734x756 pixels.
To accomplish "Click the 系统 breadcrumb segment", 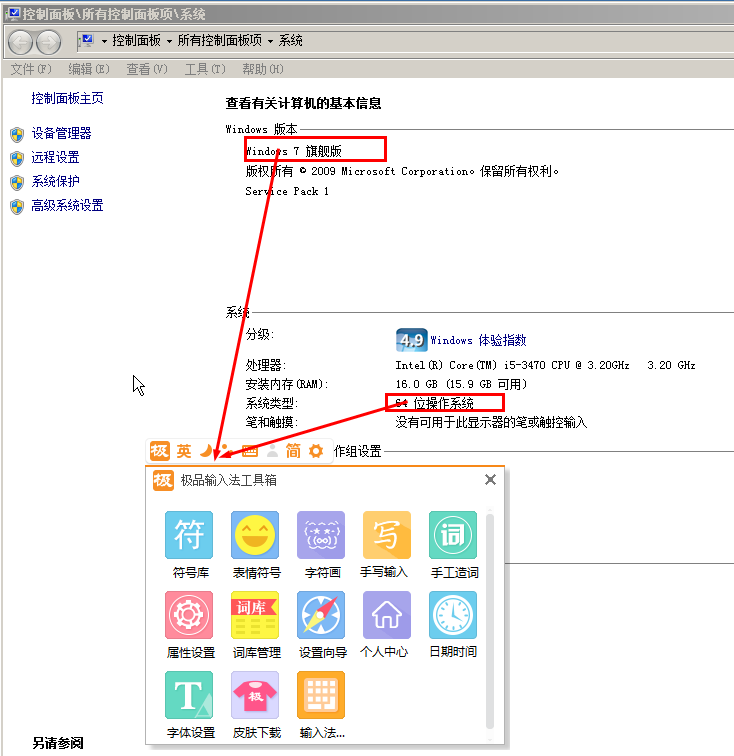I will point(291,40).
